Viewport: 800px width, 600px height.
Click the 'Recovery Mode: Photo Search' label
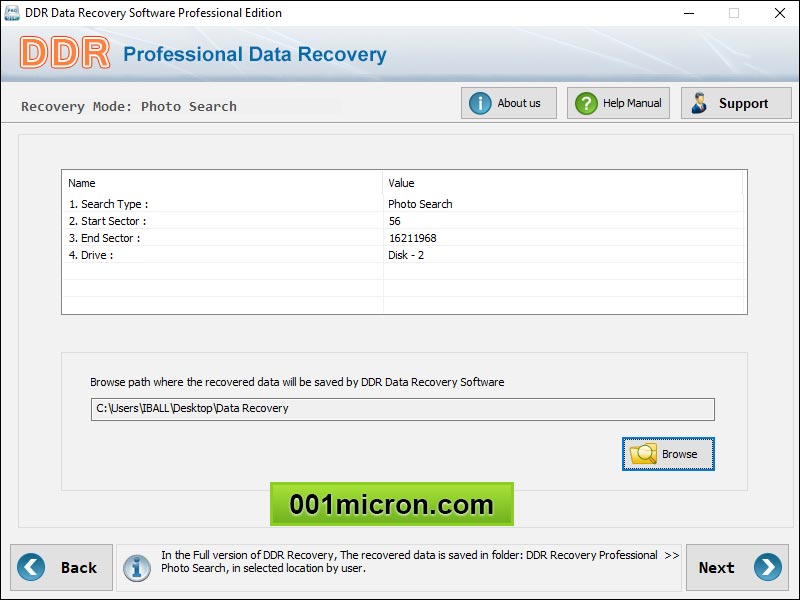click(129, 107)
